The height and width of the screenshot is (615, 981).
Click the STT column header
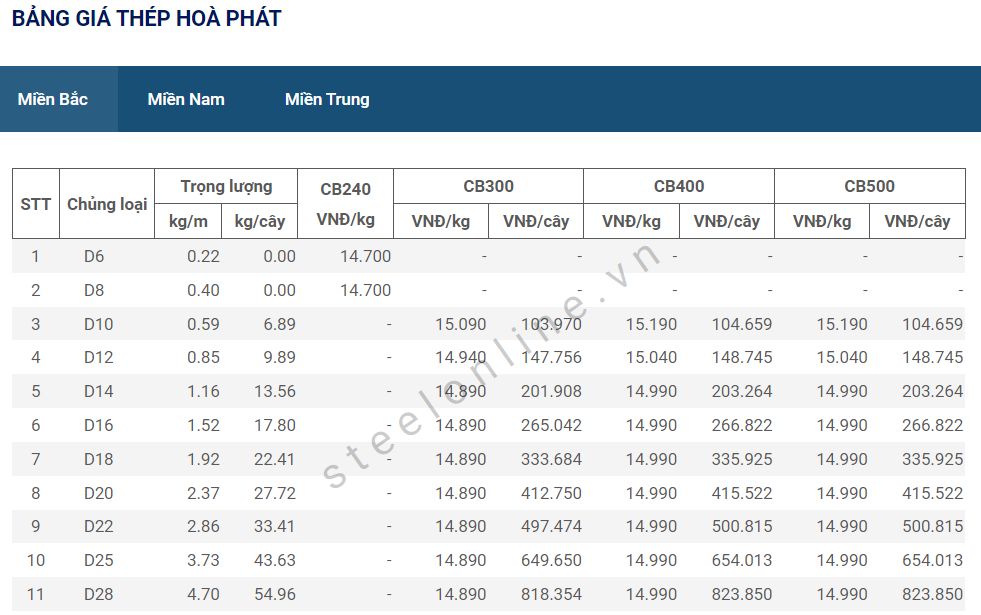[x=36, y=204]
